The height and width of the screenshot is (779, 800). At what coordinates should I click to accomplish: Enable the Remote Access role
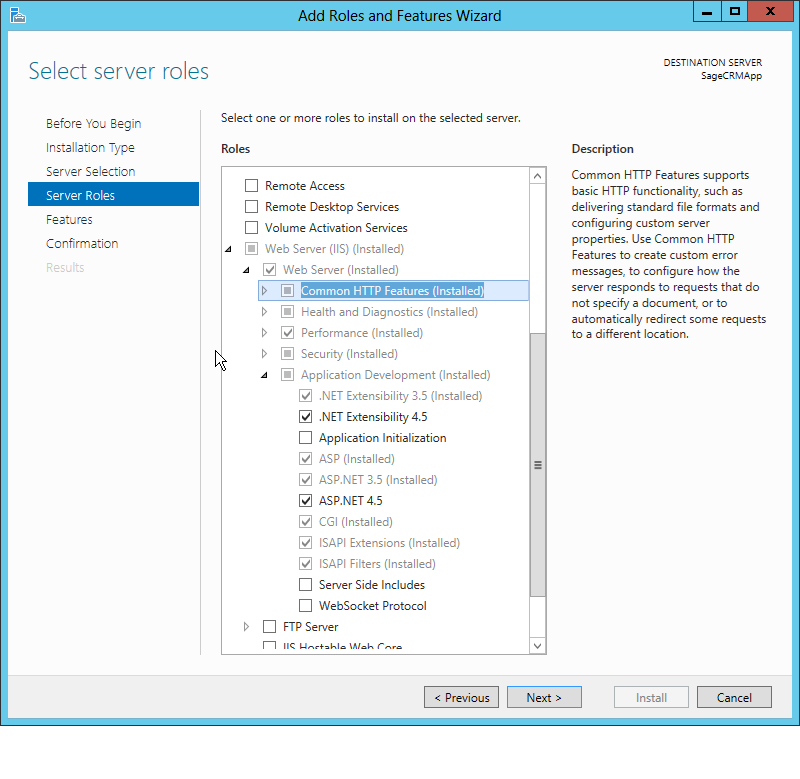(x=250, y=185)
